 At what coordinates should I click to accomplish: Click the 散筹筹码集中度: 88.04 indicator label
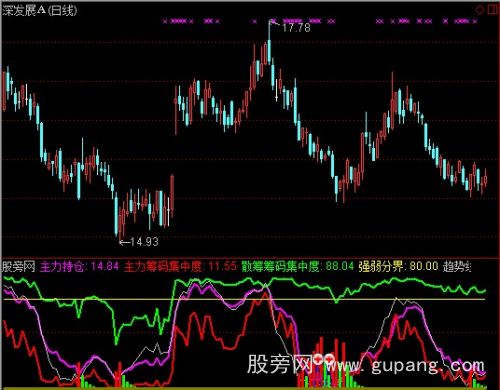[x=297, y=267]
